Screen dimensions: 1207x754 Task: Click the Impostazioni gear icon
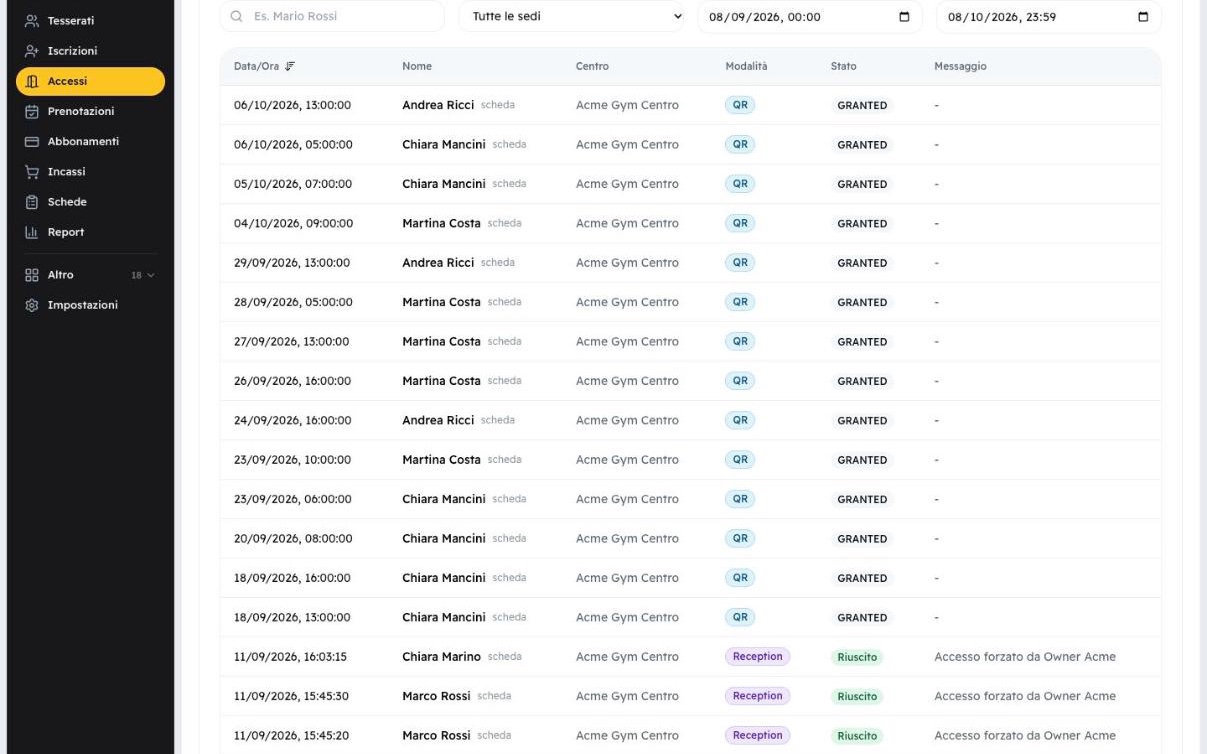(32, 305)
